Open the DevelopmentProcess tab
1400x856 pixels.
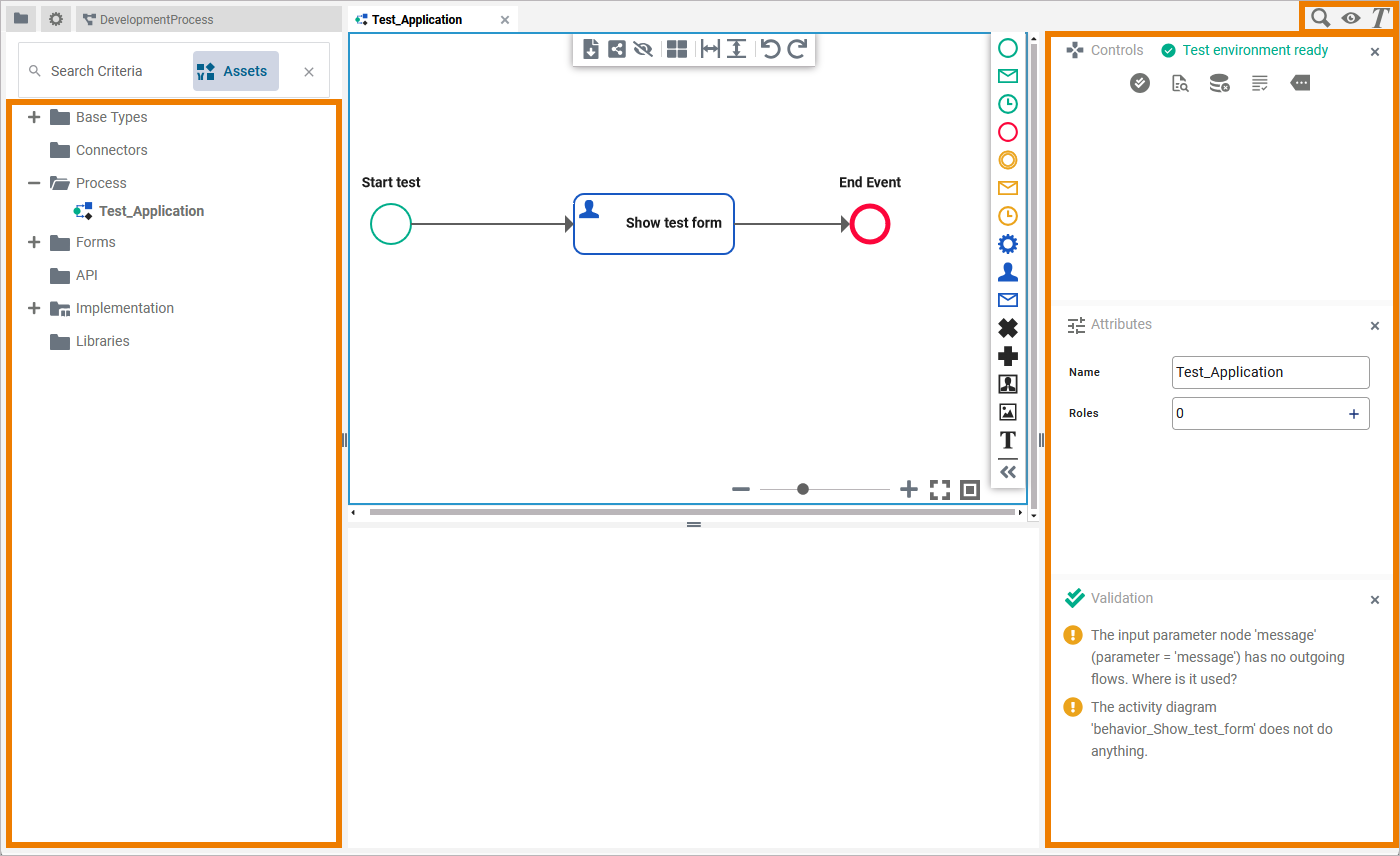click(x=156, y=19)
